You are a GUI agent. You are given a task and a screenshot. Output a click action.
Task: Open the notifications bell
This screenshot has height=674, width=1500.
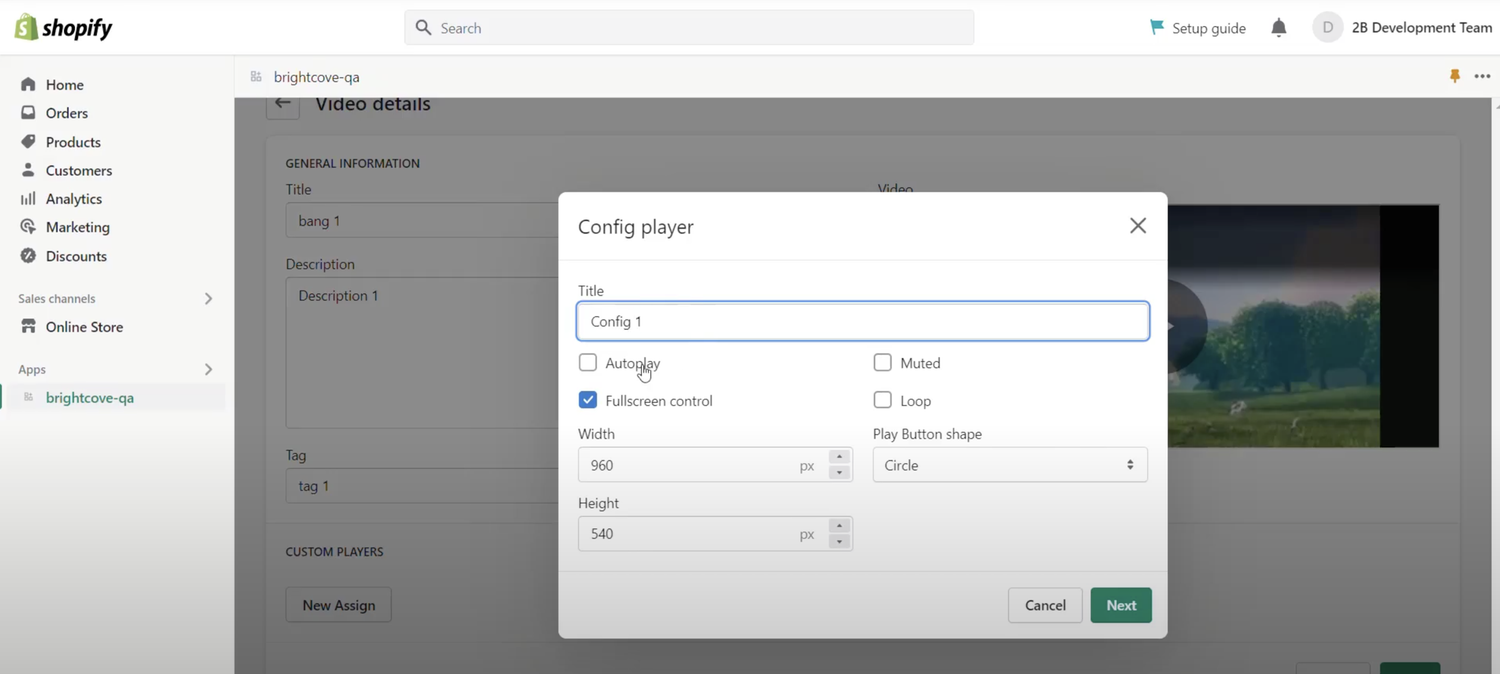click(1278, 28)
